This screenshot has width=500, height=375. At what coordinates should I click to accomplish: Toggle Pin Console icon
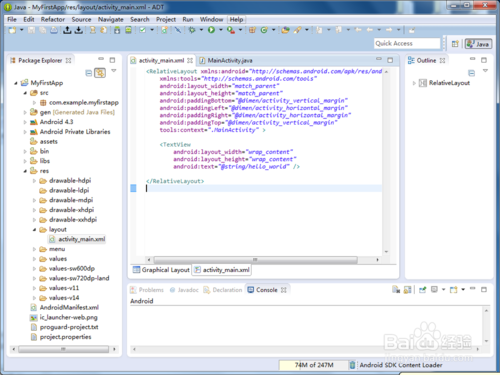point(423,290)
